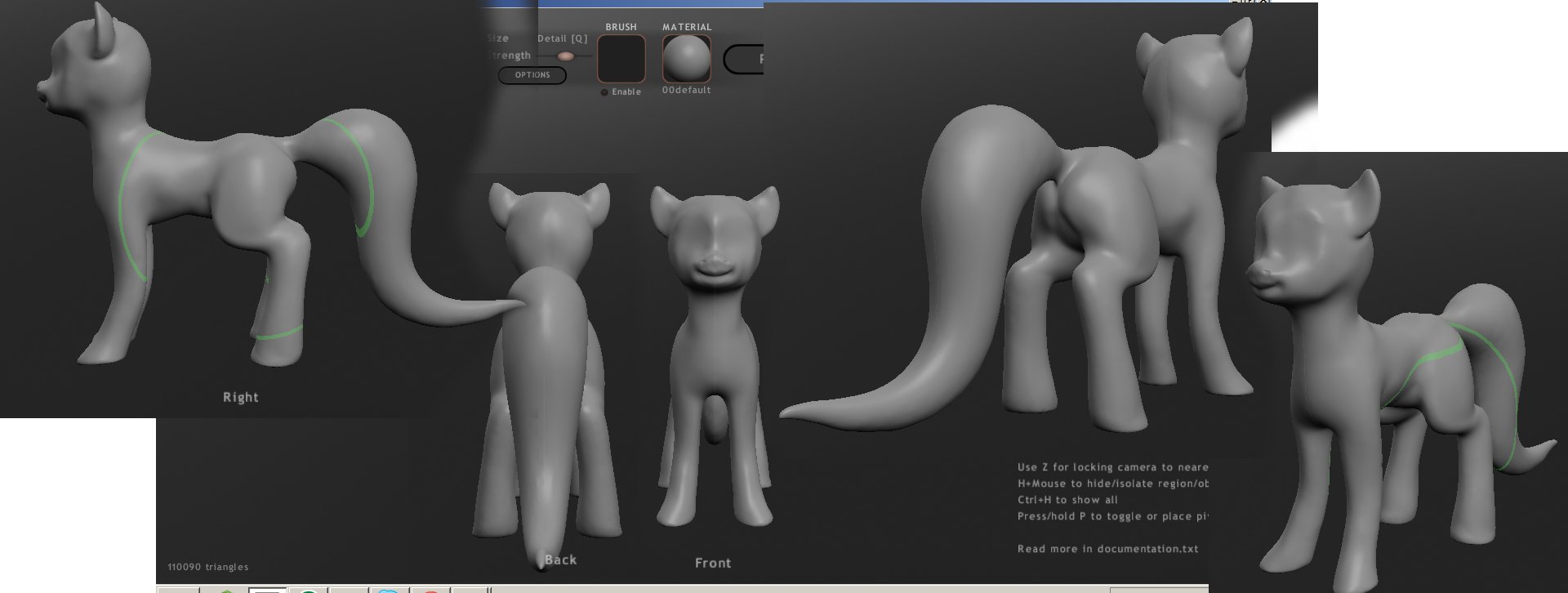Open the OPTIONS button
The image size is (1568, 593).
coord(532,75)
